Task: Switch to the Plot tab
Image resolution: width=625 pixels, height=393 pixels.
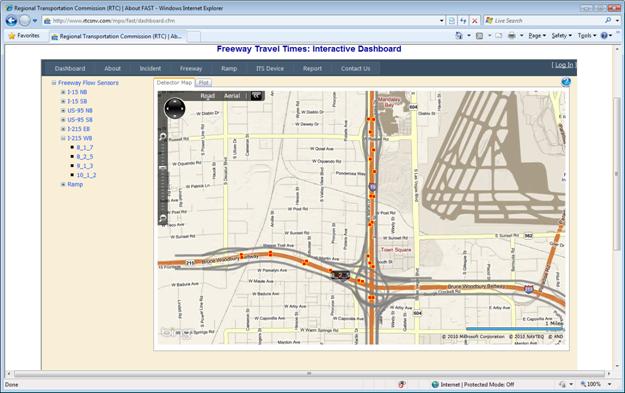Action: (x=204, y=83)
